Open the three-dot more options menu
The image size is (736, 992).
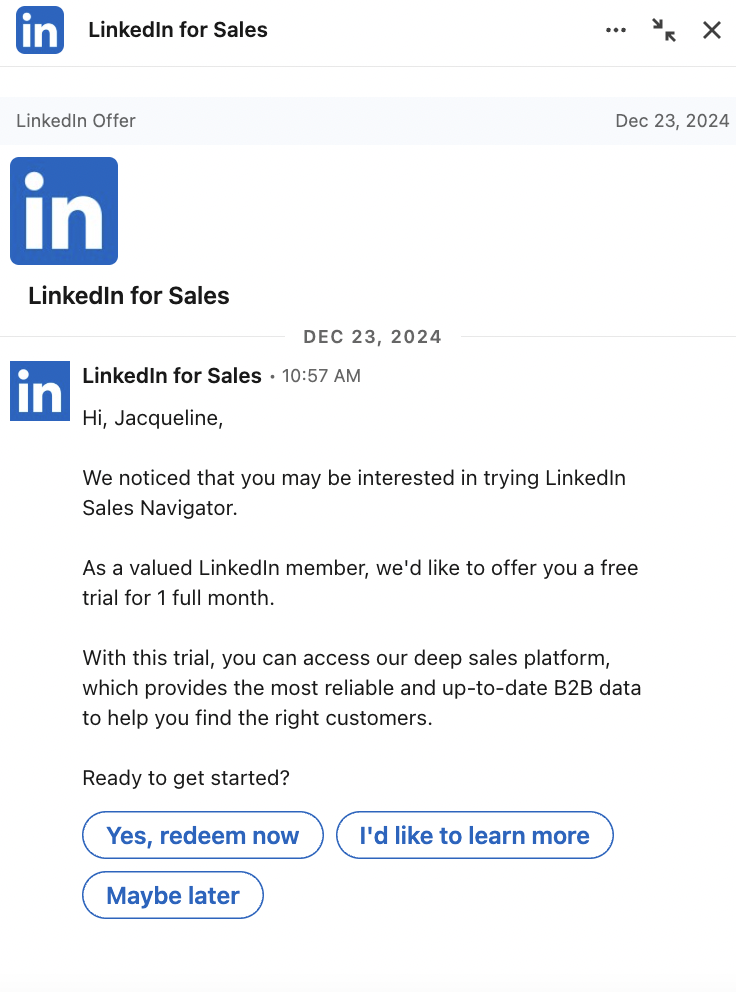616,30
